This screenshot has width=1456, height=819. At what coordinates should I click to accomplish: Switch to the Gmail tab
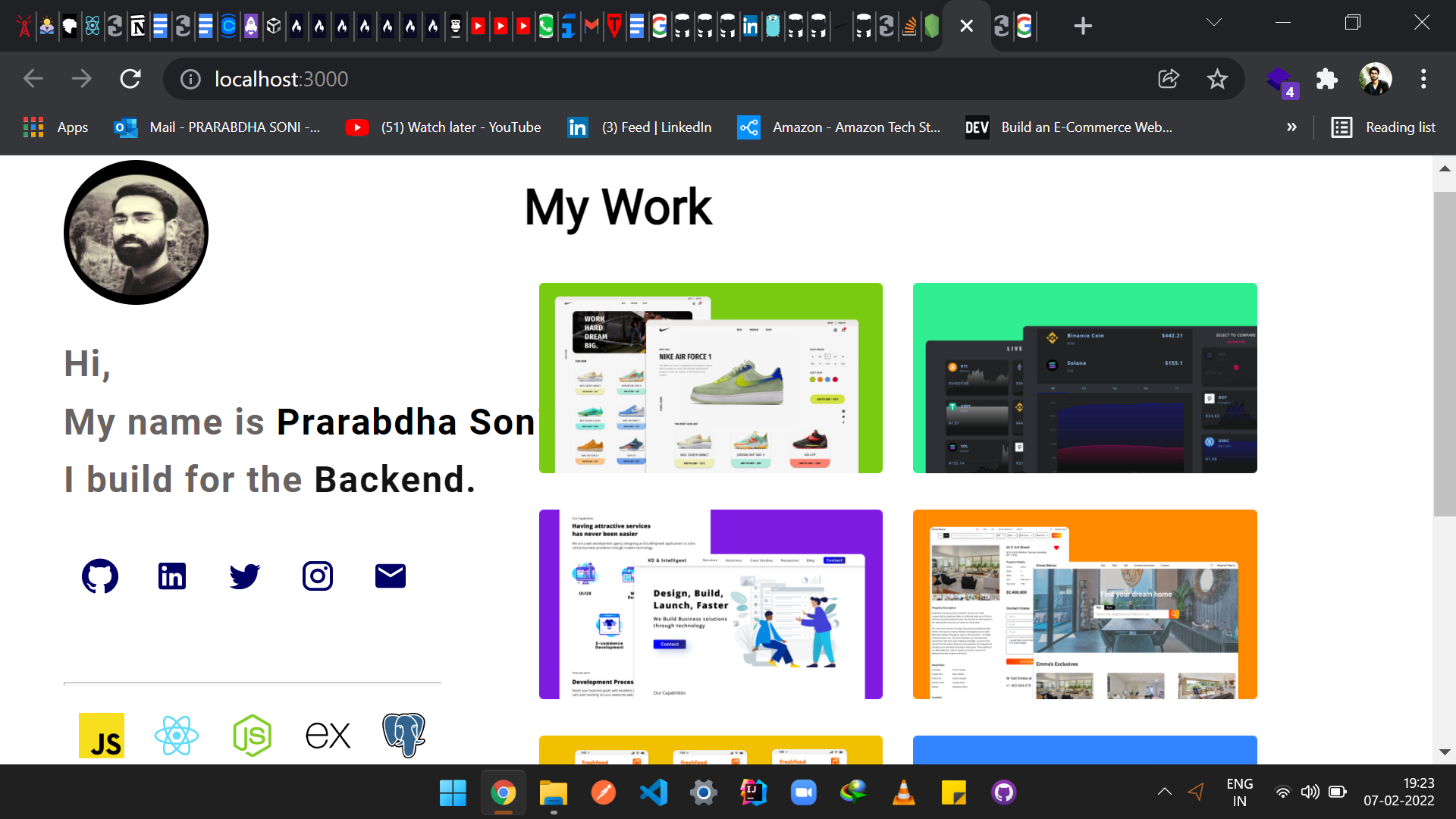pos(591,27)
